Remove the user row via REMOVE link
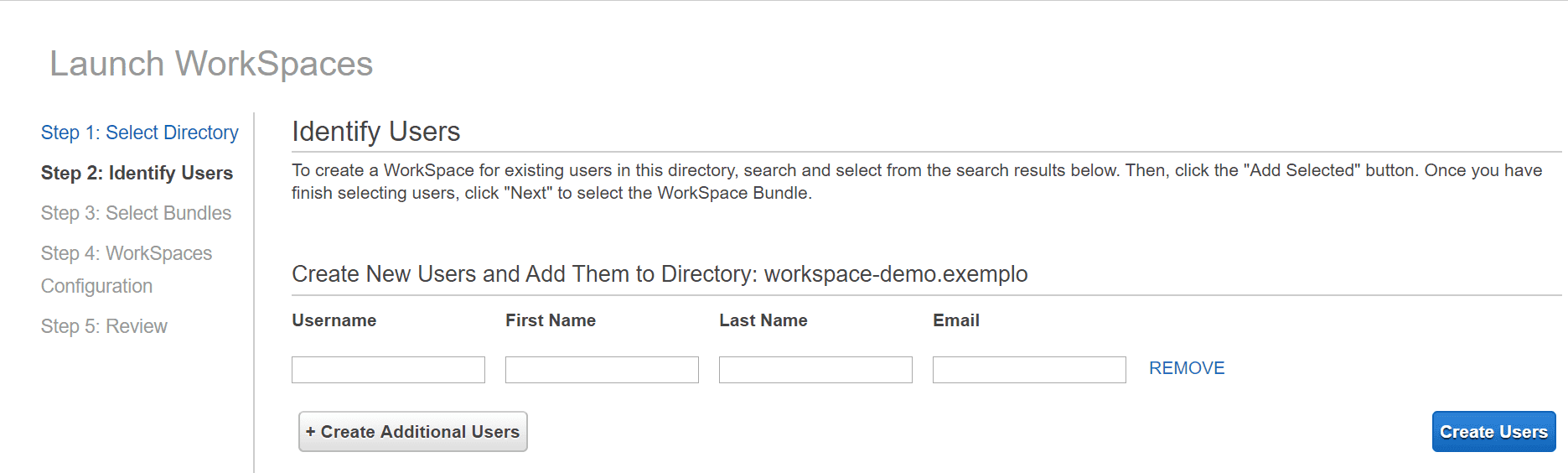The height and width of the screenshot is (473, 1568). point(1186,368)
